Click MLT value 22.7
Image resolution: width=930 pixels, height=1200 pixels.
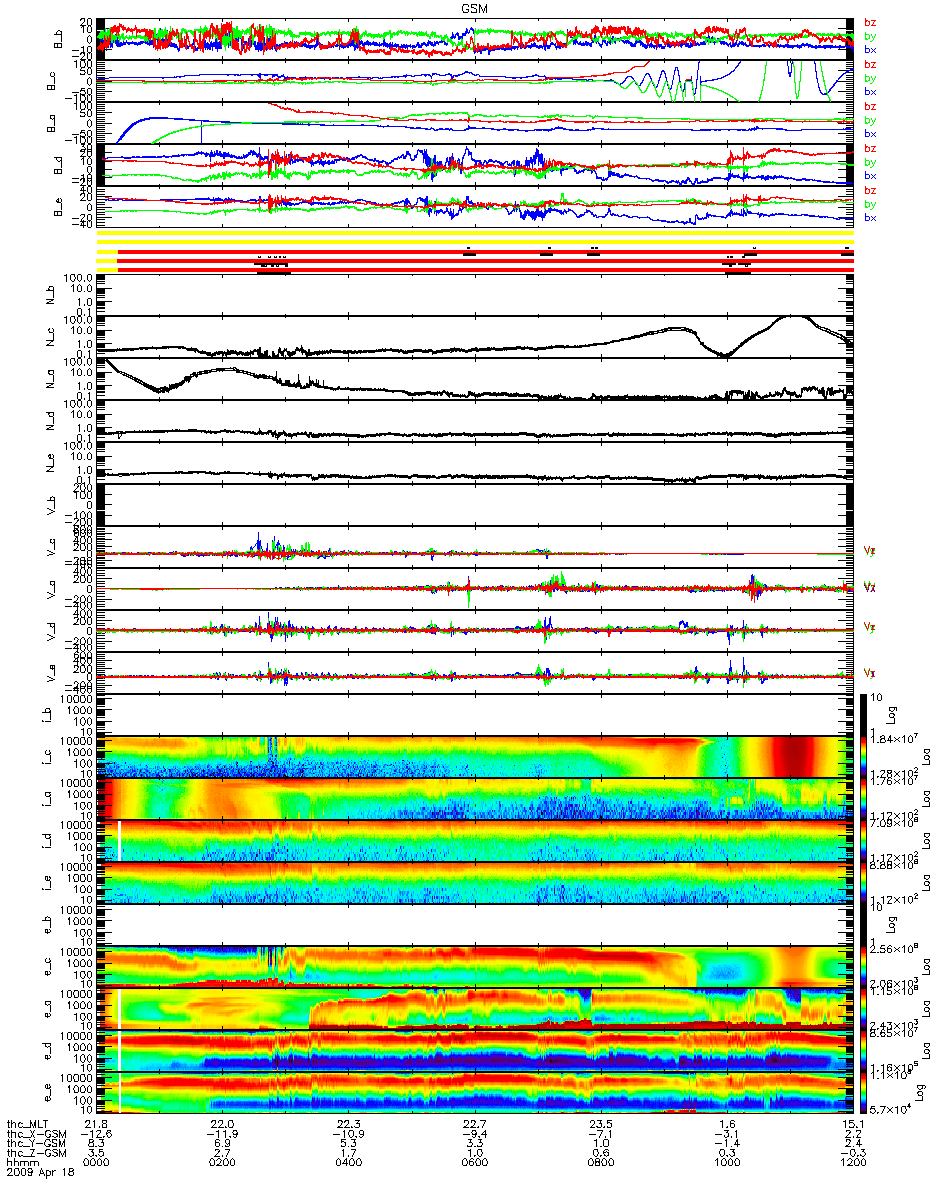click(x=474, y=1126)
